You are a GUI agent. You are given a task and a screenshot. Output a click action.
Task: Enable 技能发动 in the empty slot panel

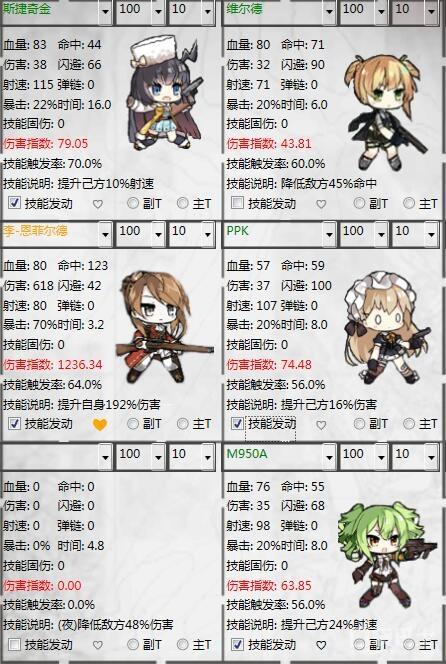click(14, 645)
